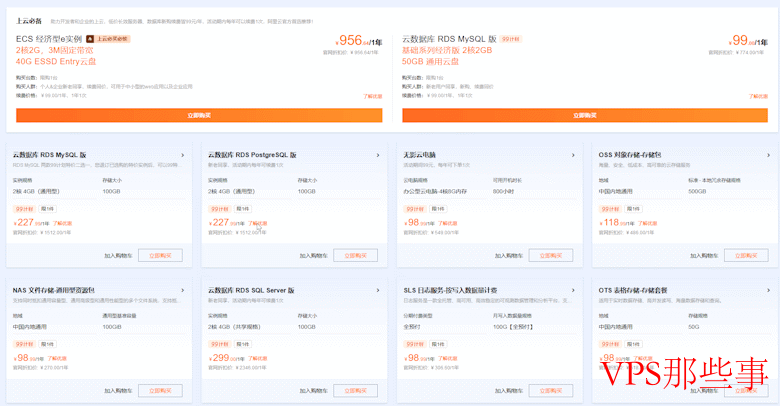Viewport: 780px width, 406px height.
Task: Click the 云数据库 RDS PostgreSQL 版 title
Action: [252, 155]
